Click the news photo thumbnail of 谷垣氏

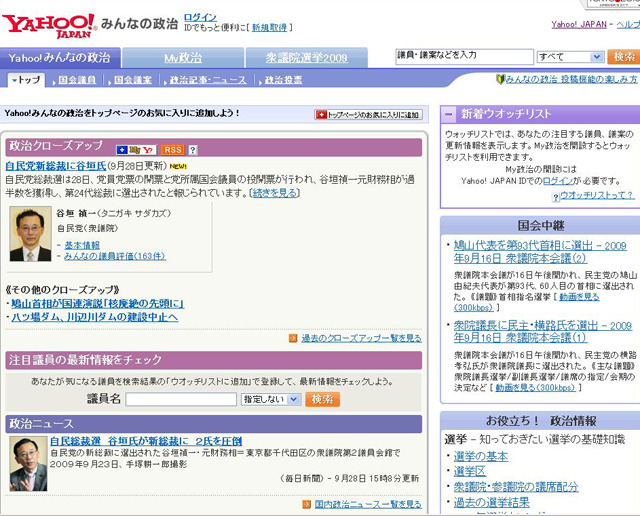(28, 464)
